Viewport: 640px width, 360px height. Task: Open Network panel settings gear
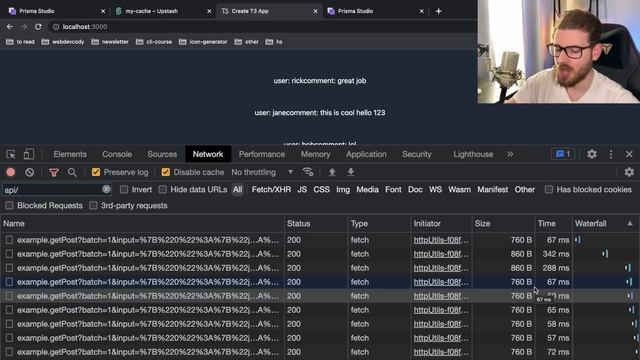pyautogui.click(x=629, y=172)
